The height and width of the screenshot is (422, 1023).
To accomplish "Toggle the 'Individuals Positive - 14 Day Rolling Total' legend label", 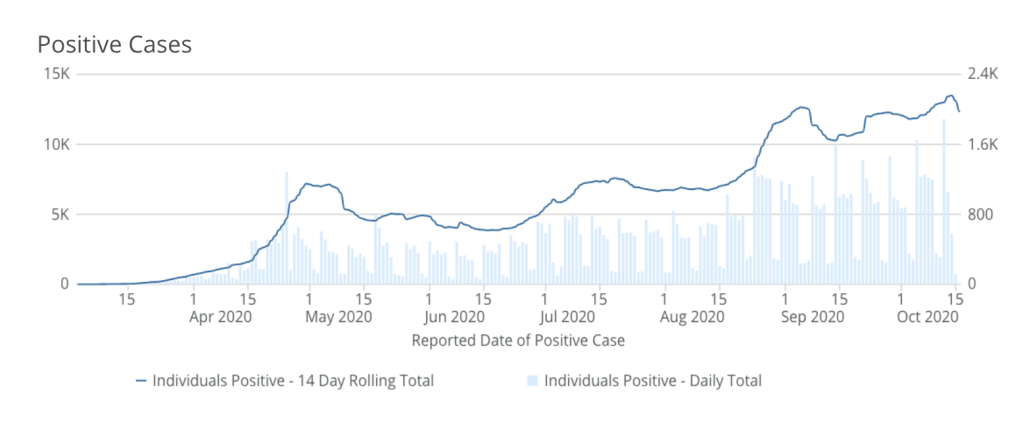I will click(x=293, y=381).
